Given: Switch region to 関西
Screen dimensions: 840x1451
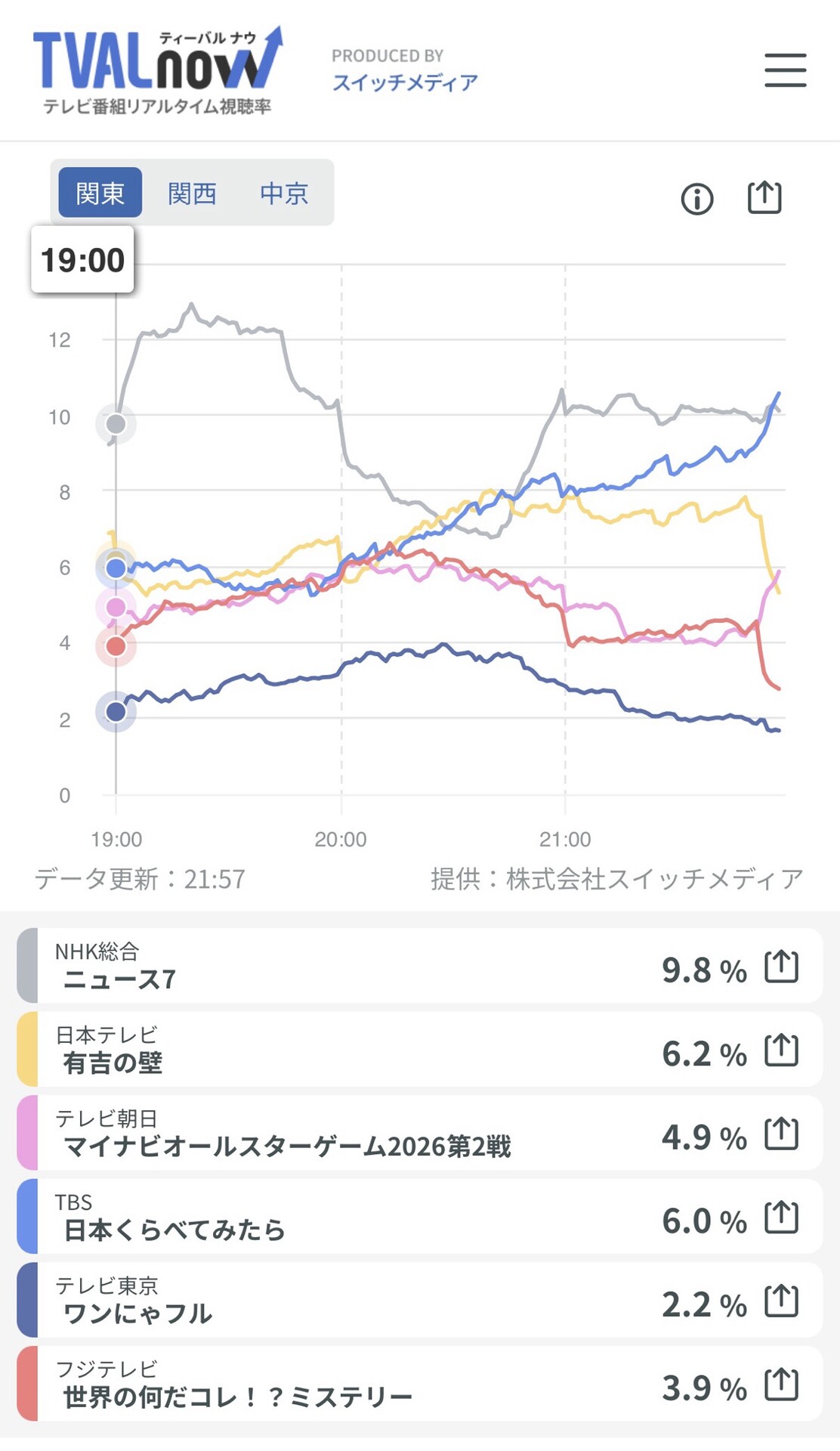Looking at the screenshot, I should [192, 193].
